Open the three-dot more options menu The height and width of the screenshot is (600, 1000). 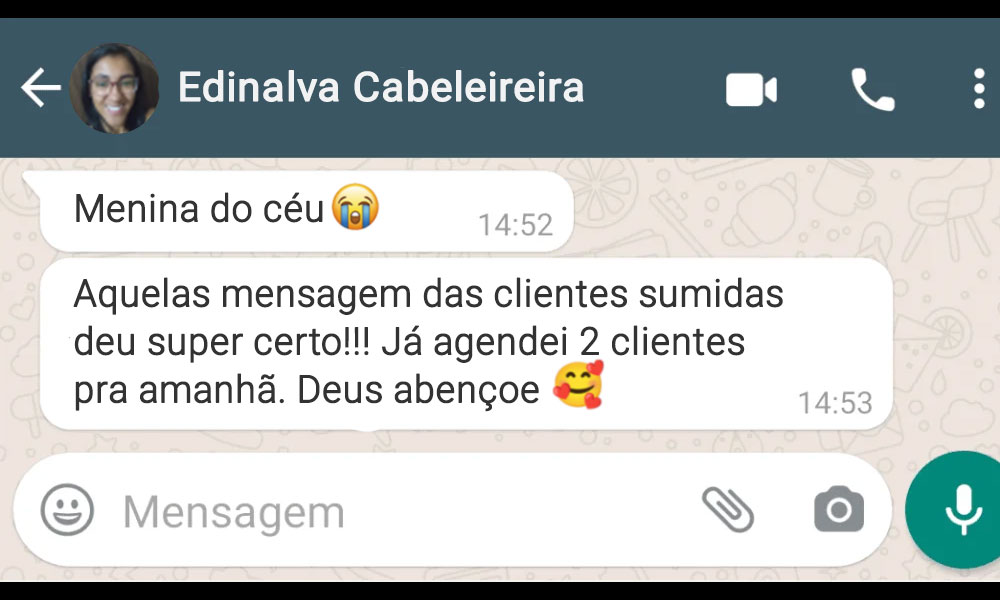coord(979,89)
